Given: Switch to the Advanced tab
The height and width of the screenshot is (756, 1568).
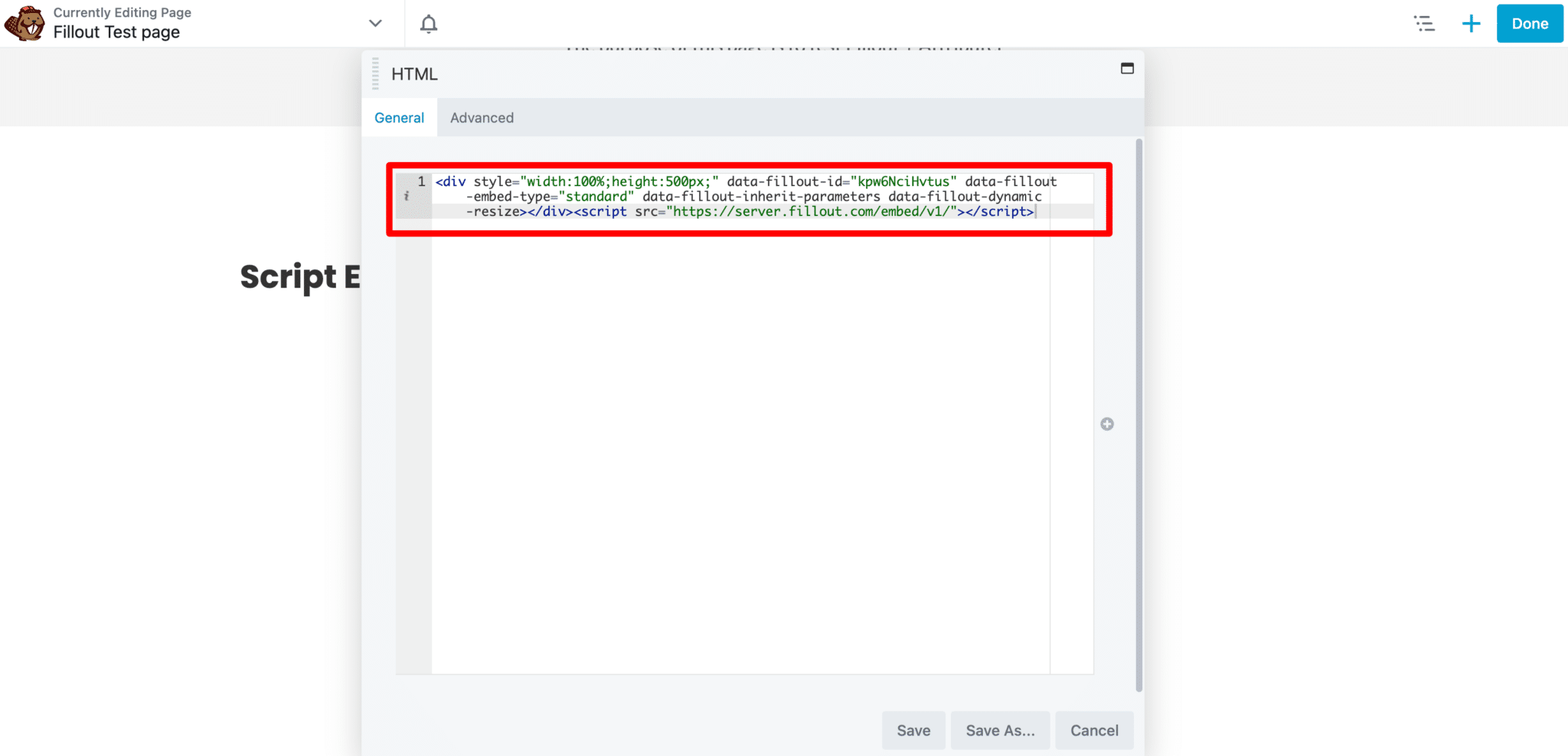Looking at the screenshot, I should tap(482, 118).
